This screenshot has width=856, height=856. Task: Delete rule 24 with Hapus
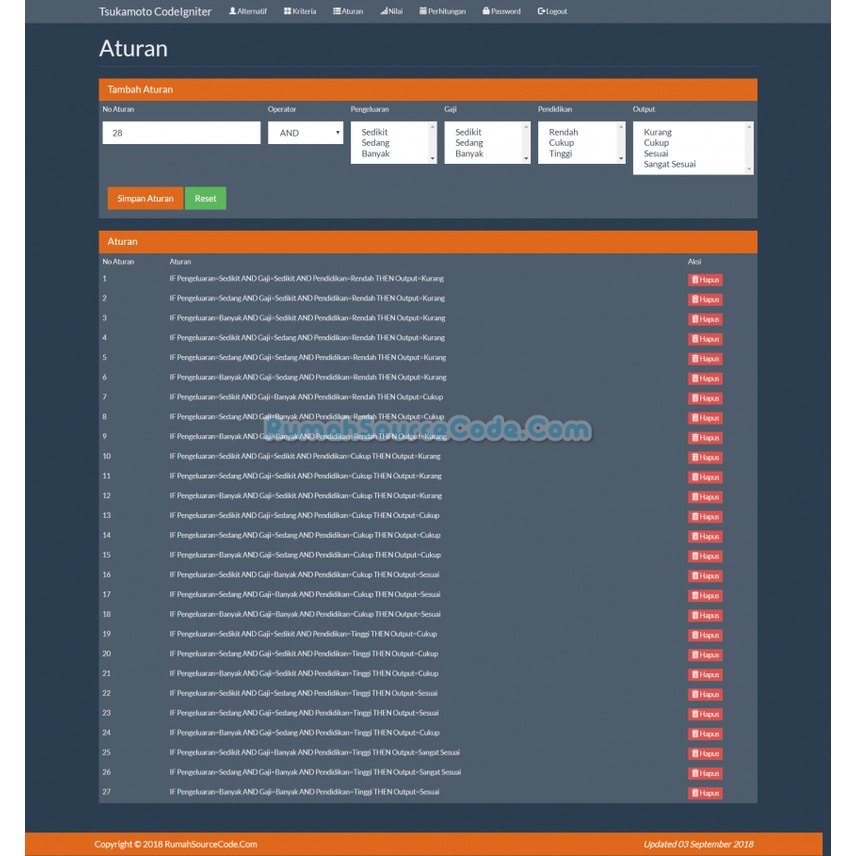tap(705, 734)
